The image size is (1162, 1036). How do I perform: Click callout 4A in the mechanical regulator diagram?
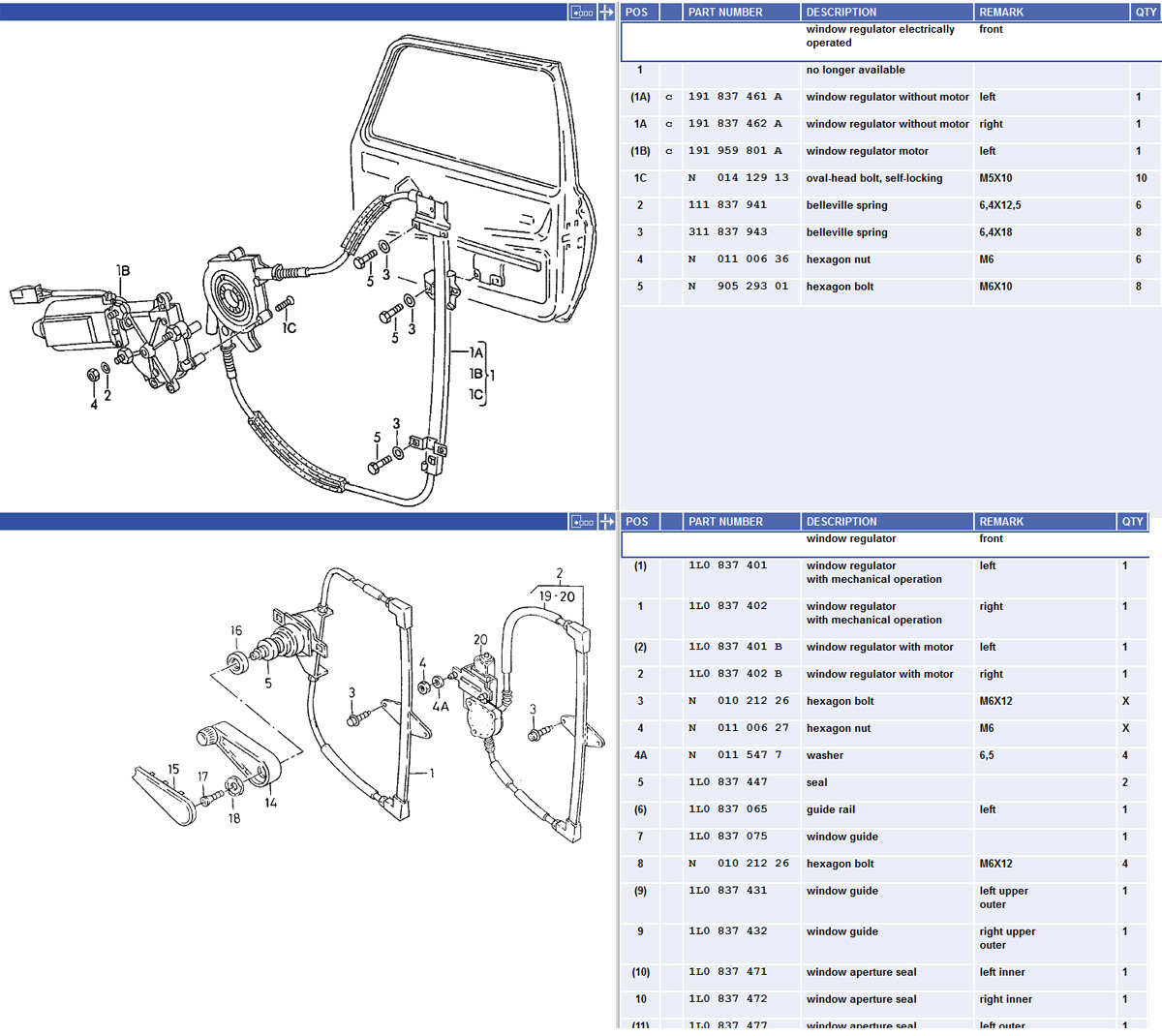pyautogui.click(x=441, y=706)
